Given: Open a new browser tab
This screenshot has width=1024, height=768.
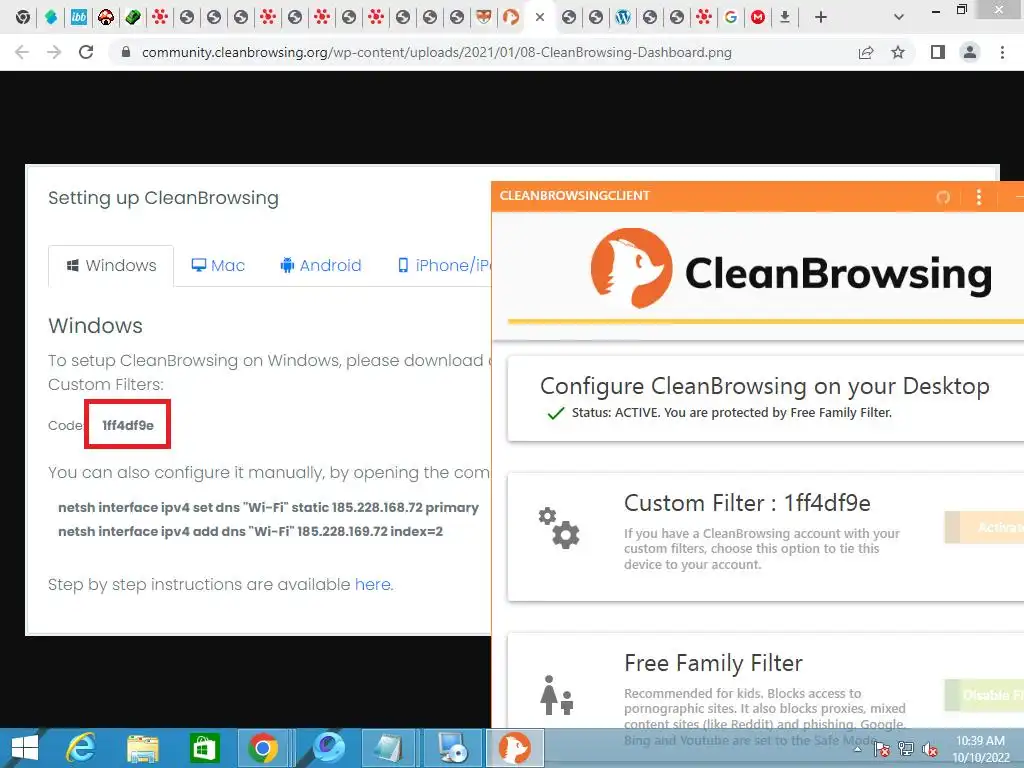Looking at the screenshot, I should (821, 18).
